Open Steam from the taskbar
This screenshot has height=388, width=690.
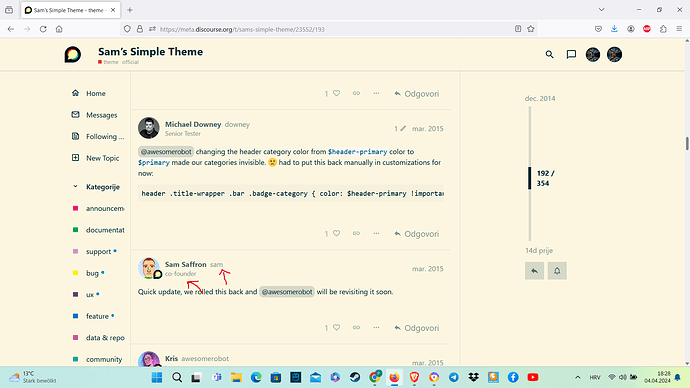coord(355,377)
